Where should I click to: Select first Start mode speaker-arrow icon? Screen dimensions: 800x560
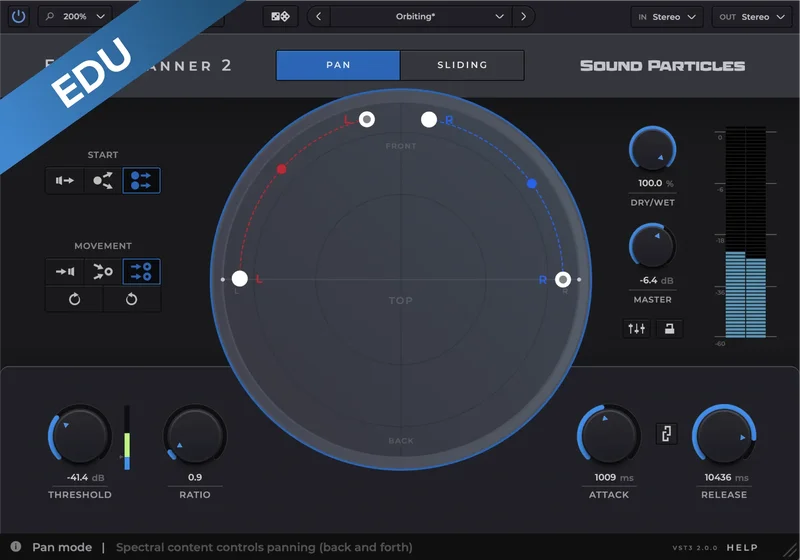click(65, 181)
